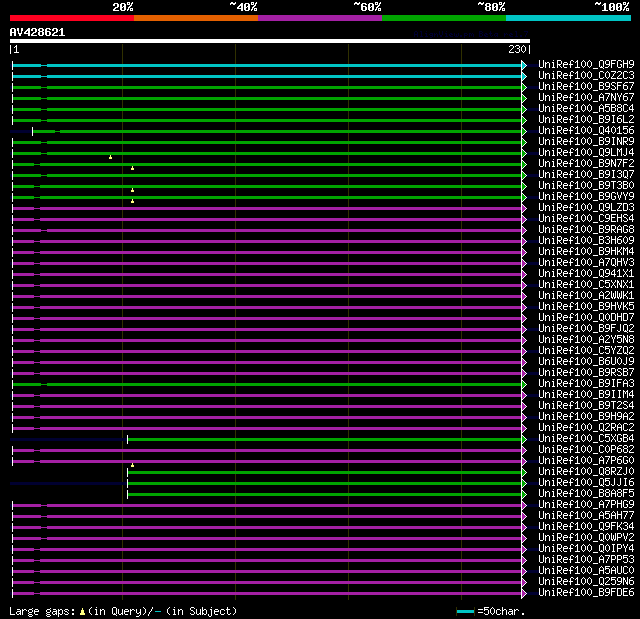640x619 pixels.
Task: Click the UniRef100_B9INR9 text
Action: point(586,142)
